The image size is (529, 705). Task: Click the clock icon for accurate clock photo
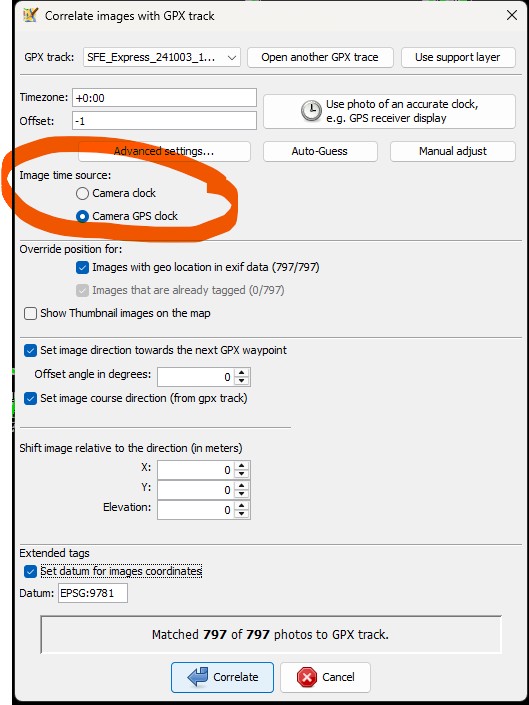pyautogui.click(x=311, y=111)
